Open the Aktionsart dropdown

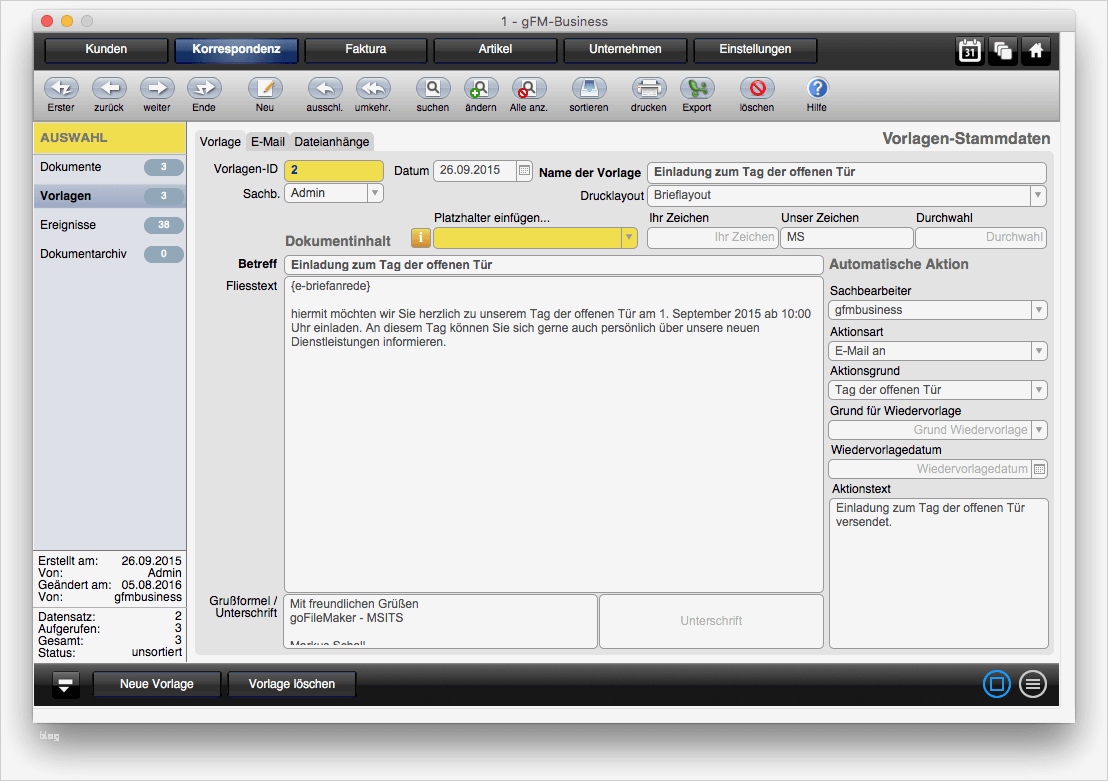point(1039,351)
